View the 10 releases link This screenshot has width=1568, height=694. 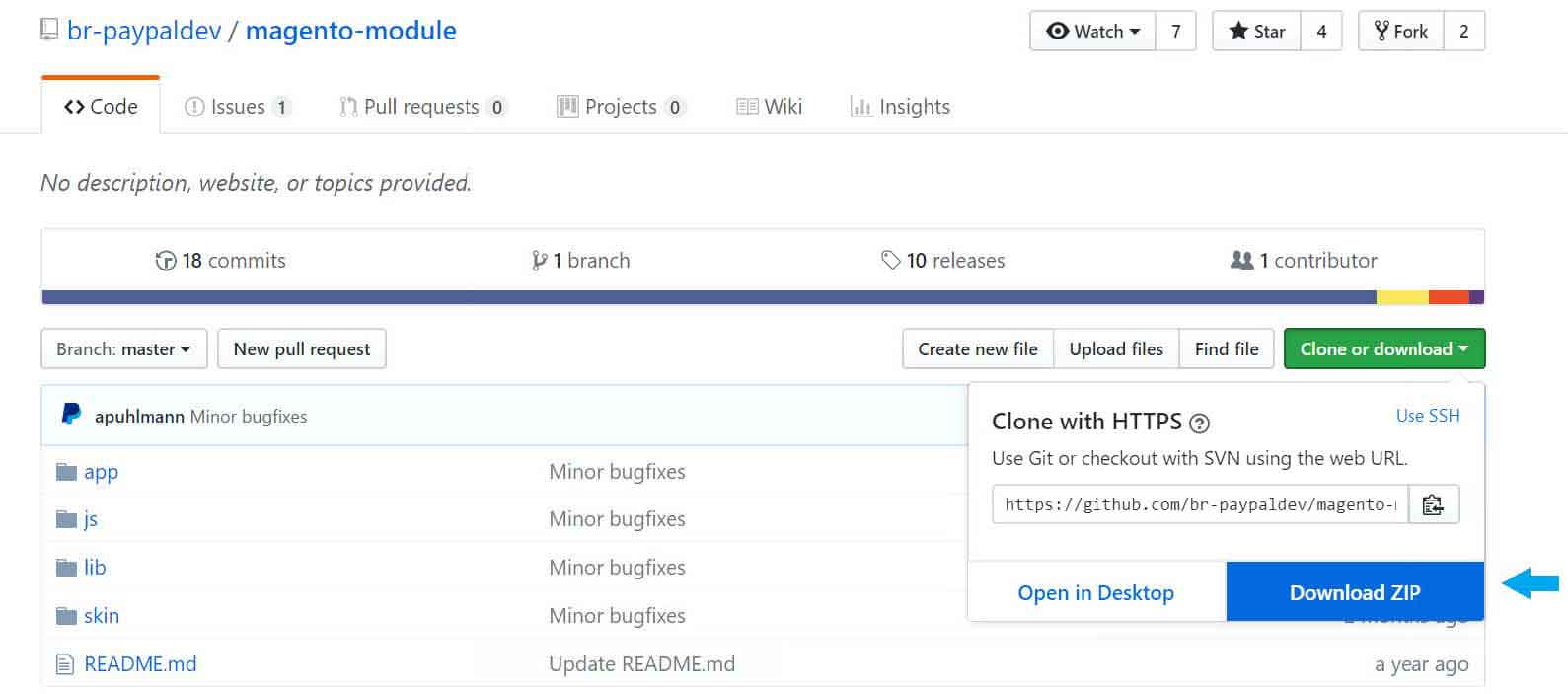pyautogui.click(x=943, y=261)
